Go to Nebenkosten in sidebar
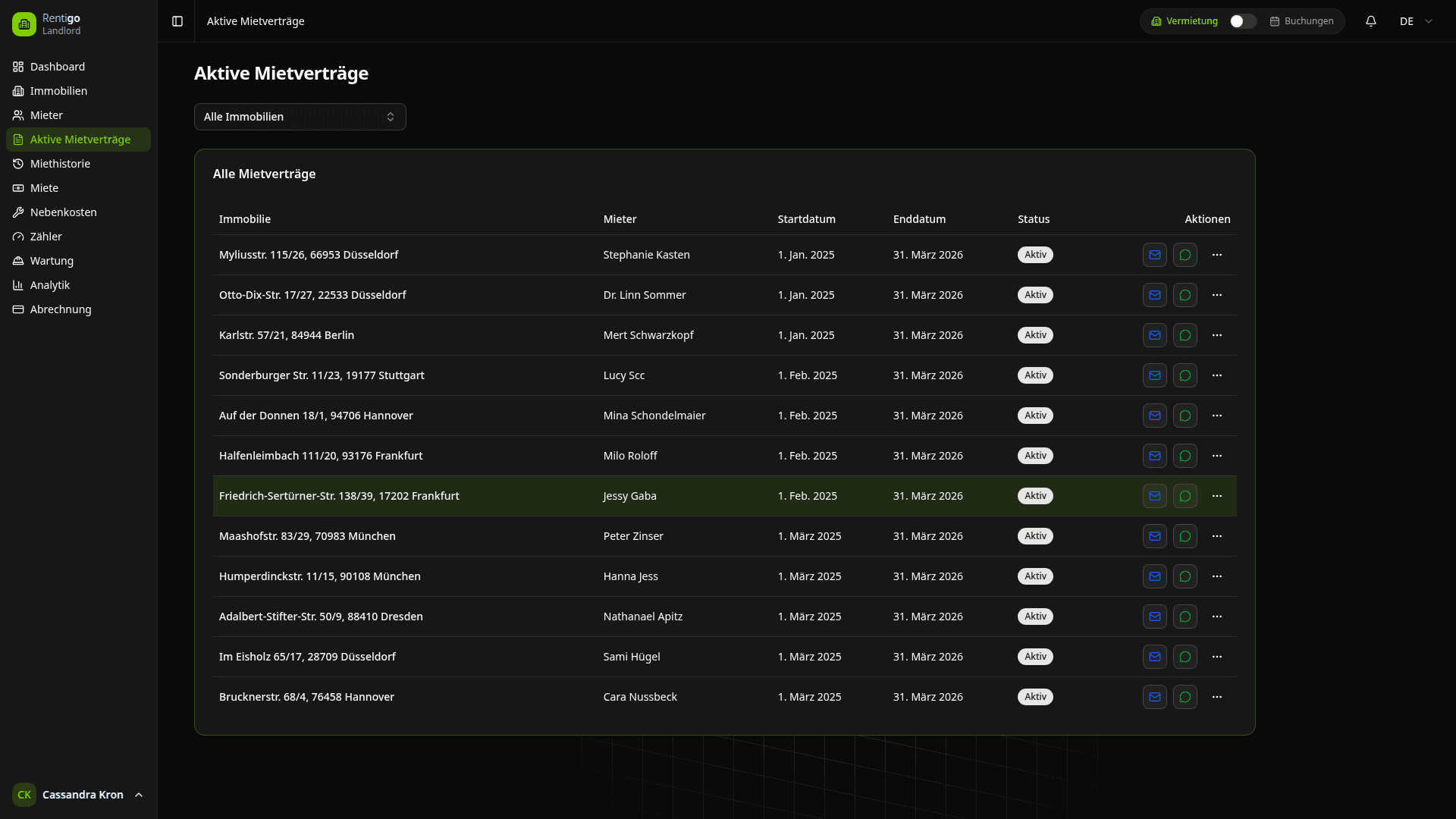Viewport: 1456px width, 819px height. tap(64, 212)
